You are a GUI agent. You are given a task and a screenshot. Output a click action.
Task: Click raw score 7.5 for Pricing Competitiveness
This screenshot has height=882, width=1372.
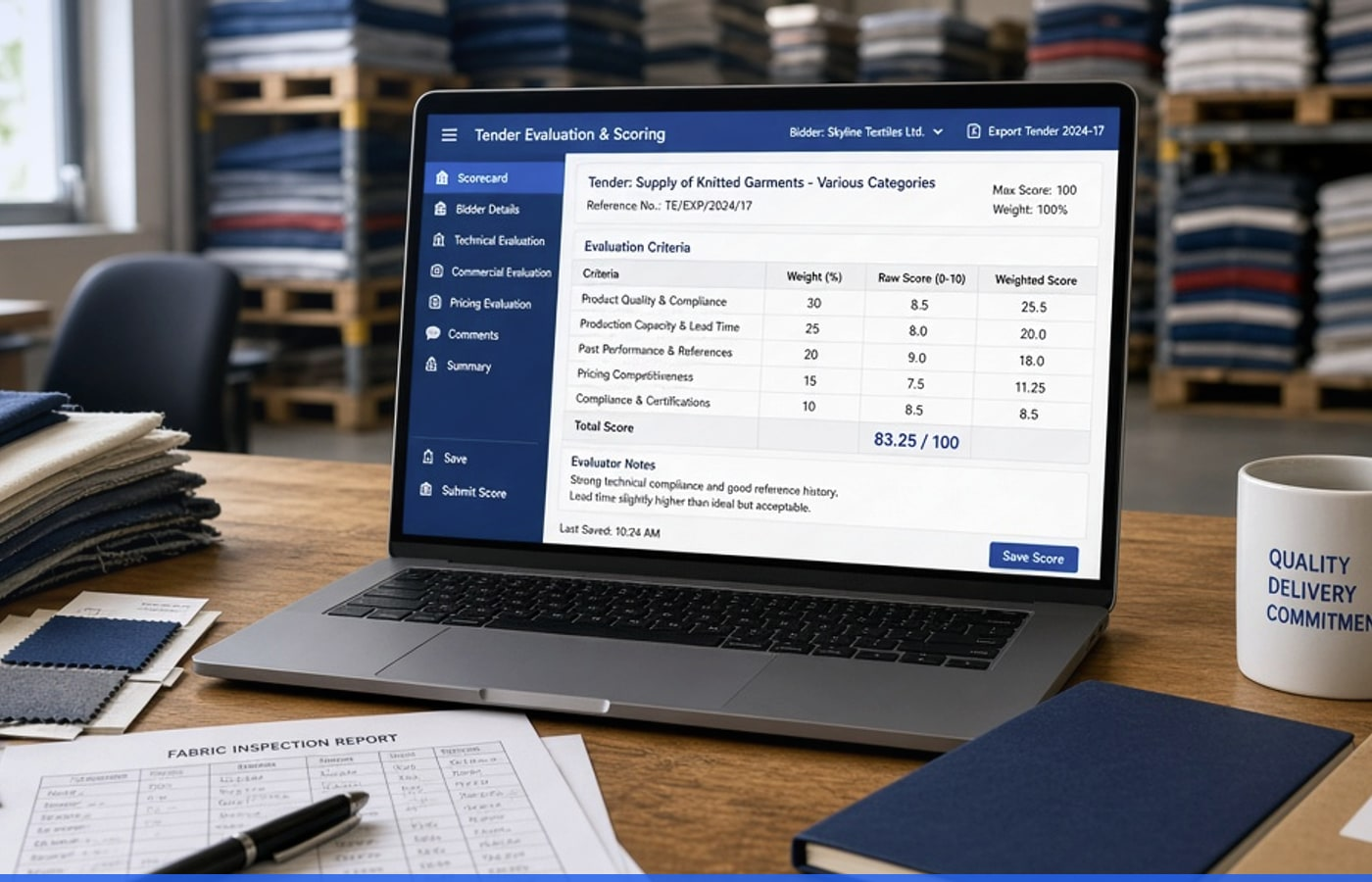point(915,384)
